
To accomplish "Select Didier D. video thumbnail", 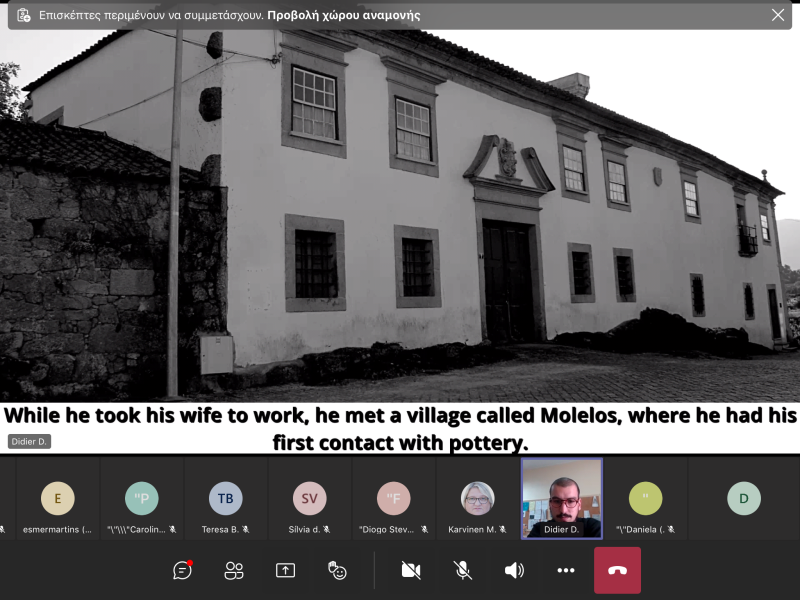I will coord(562,494).
